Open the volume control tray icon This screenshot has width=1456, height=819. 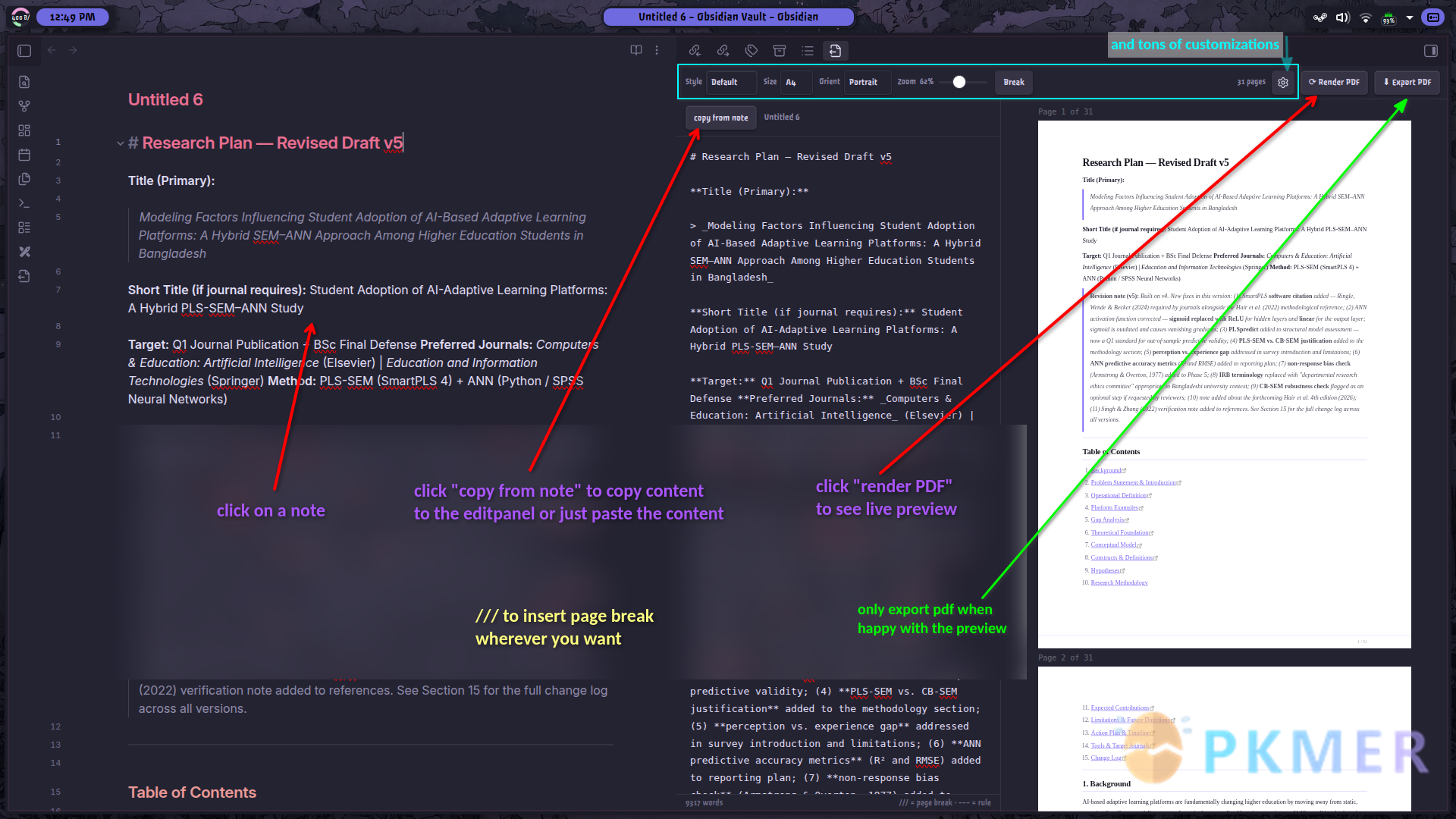coord(1342,17)
